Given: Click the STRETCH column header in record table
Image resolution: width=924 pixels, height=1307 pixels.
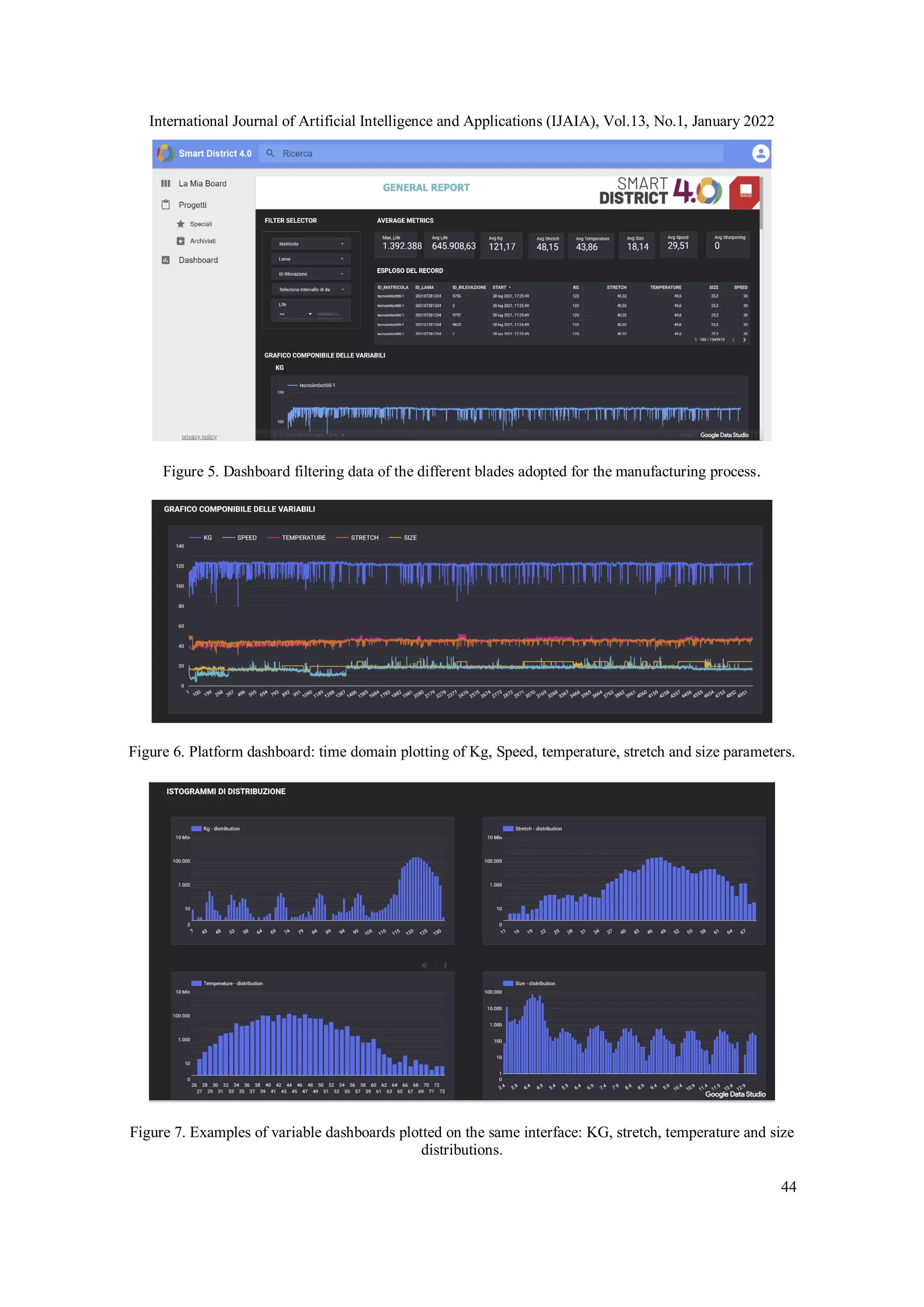Looking at the screenshot, I should pos(617,287).
